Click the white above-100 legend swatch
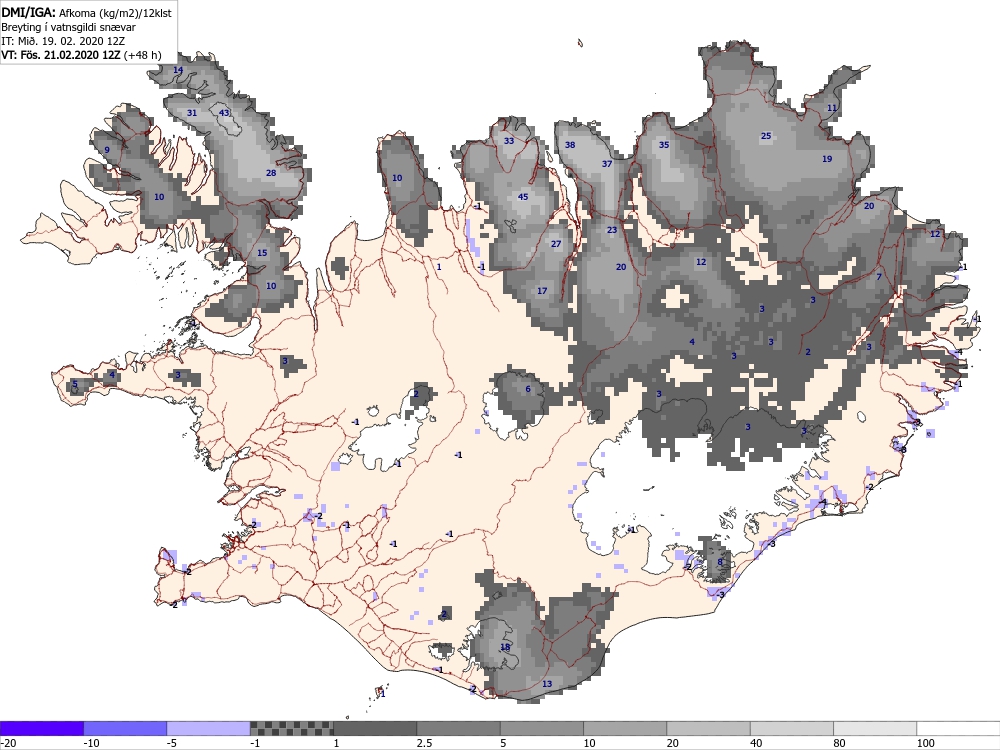The height and width of the screenshot is (750, 1000). click(x=959, y=728)
